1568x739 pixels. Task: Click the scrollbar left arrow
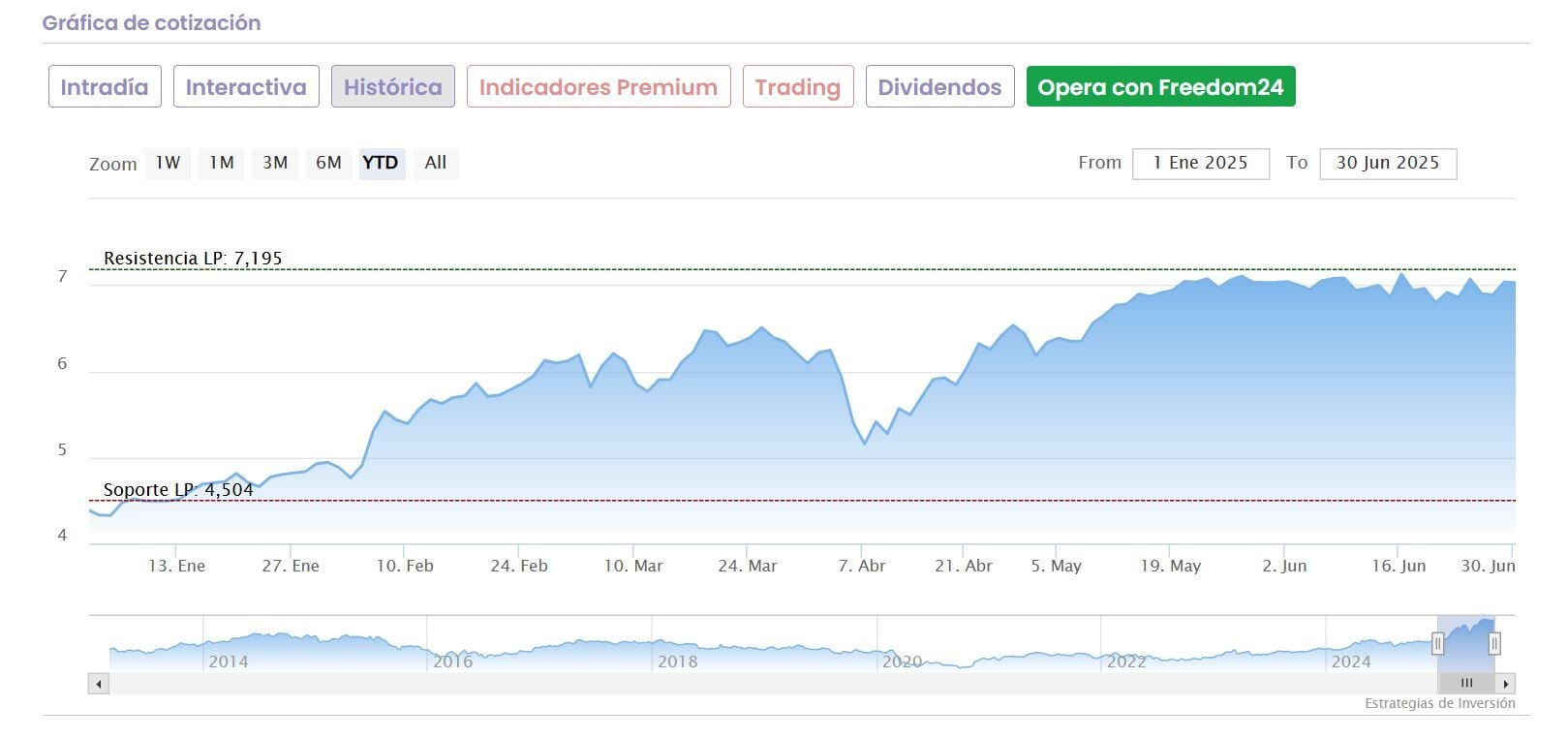(98, 684)
